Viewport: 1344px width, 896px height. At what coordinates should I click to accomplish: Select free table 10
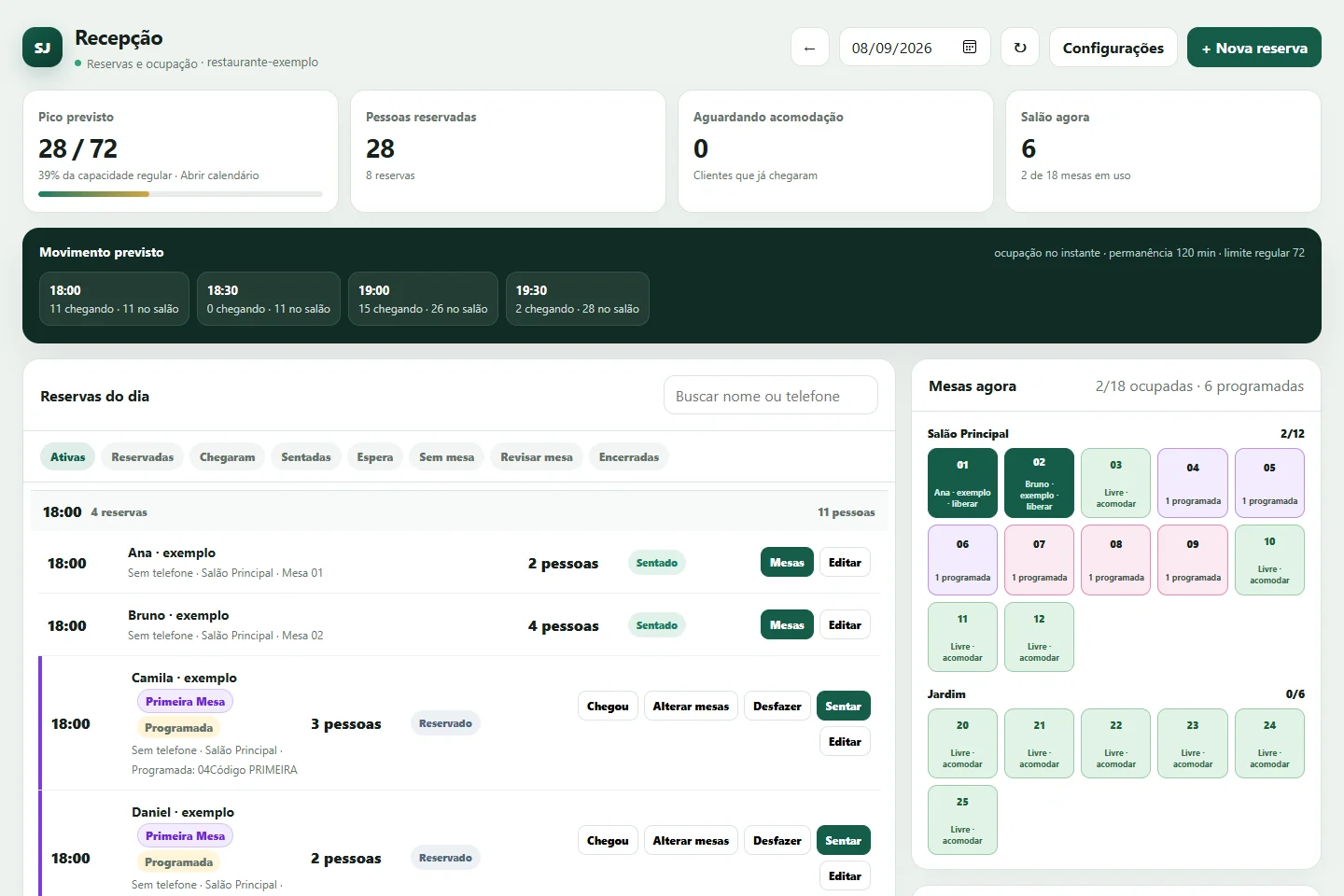pyautogui.click(x=1269, y=560)
